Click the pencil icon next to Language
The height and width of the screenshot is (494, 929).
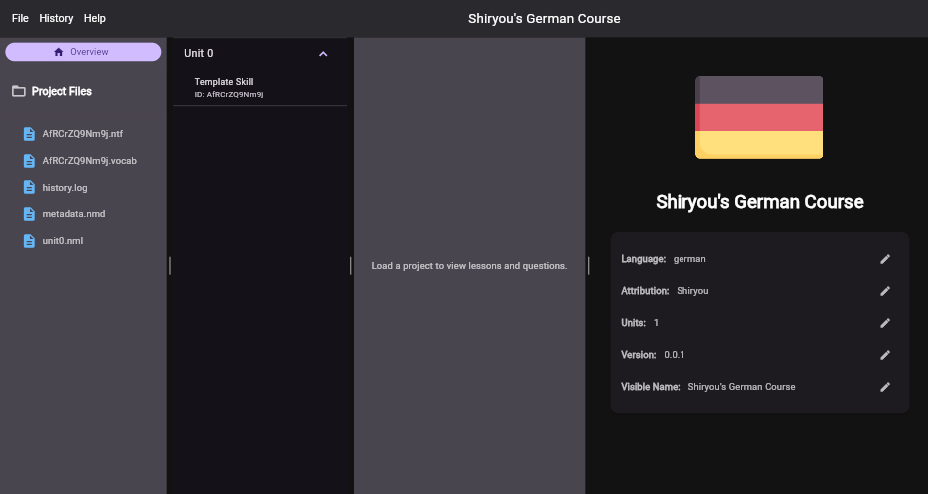[884, 259]
